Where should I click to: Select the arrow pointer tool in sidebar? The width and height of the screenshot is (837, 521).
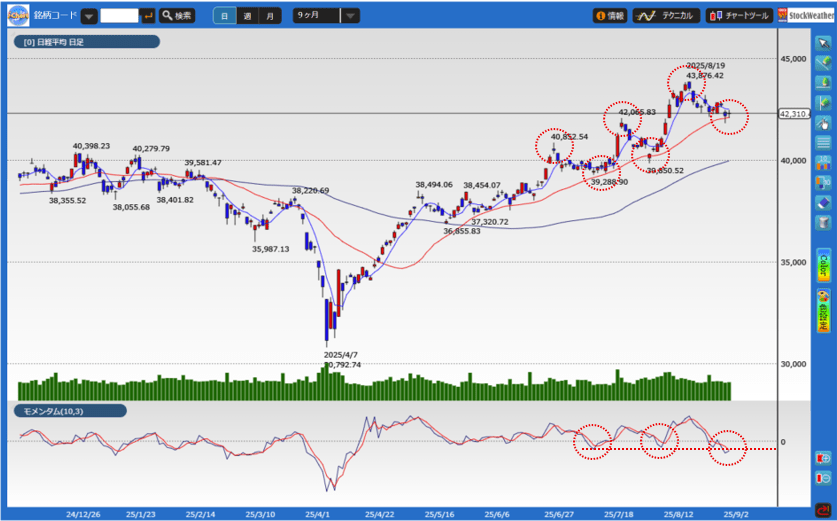coord(823,38)
